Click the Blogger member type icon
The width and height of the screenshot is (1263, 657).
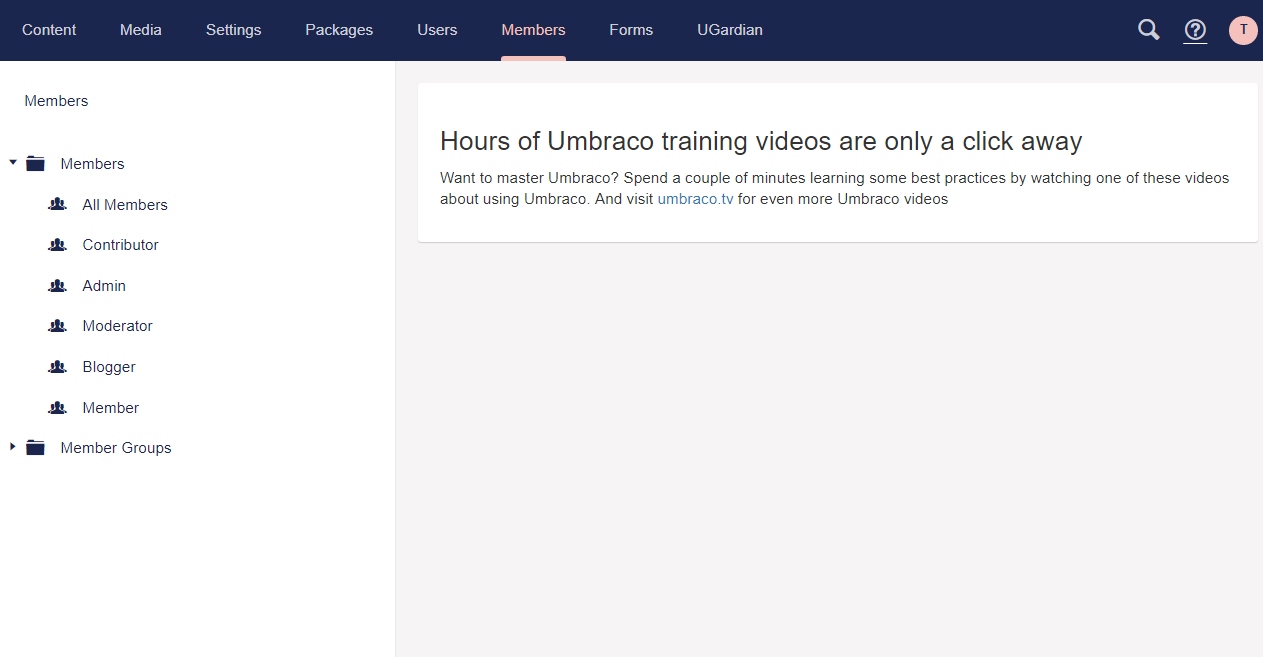coord(57,367)
